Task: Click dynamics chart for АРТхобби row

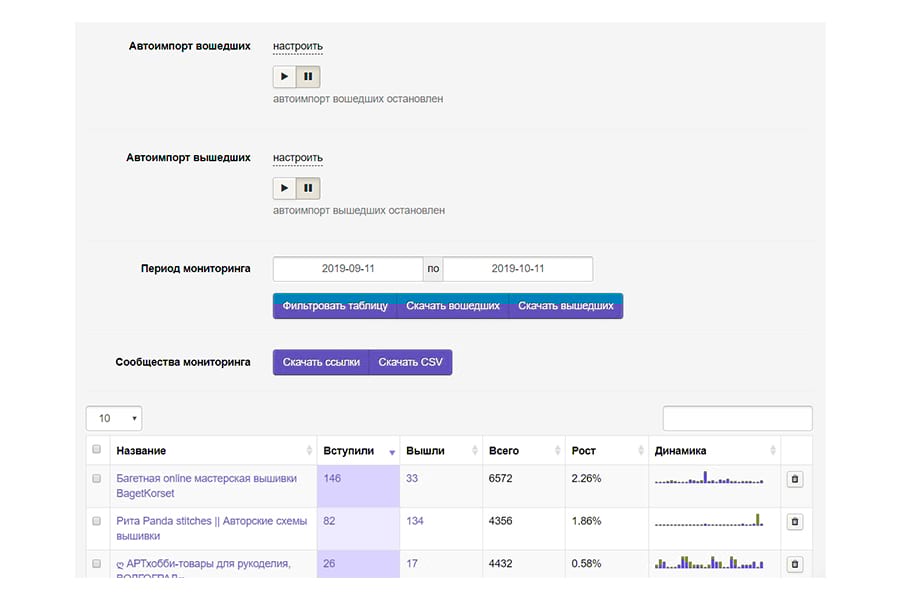Action: (709, 563)
